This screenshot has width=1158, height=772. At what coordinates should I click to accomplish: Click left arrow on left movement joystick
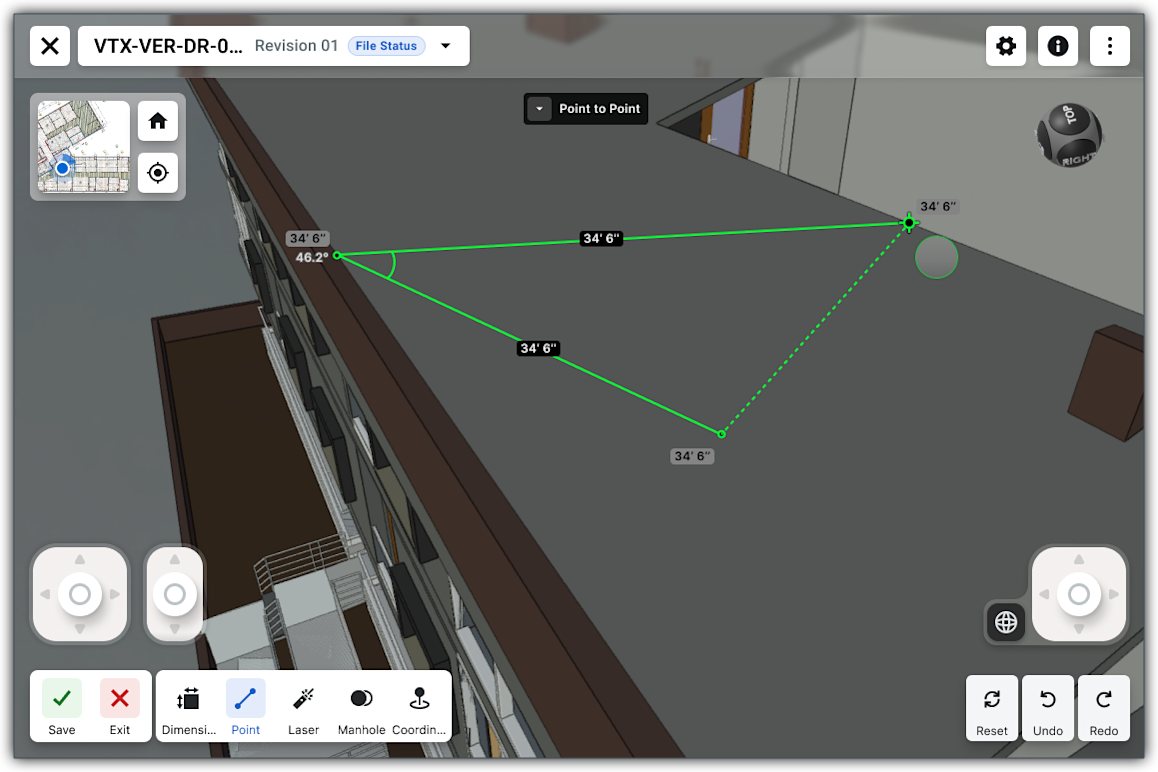[45, 594]
